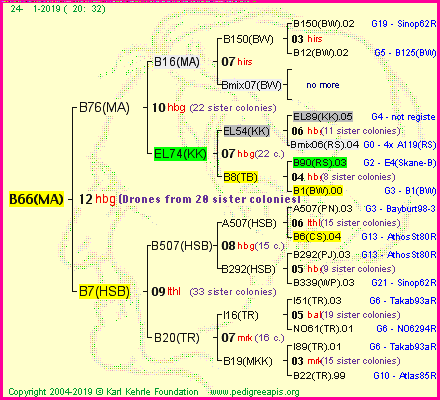Viewport: 440px width, 400px height.
Task: Select the B292(HSB) entry
Action: [x=249, y=269]
